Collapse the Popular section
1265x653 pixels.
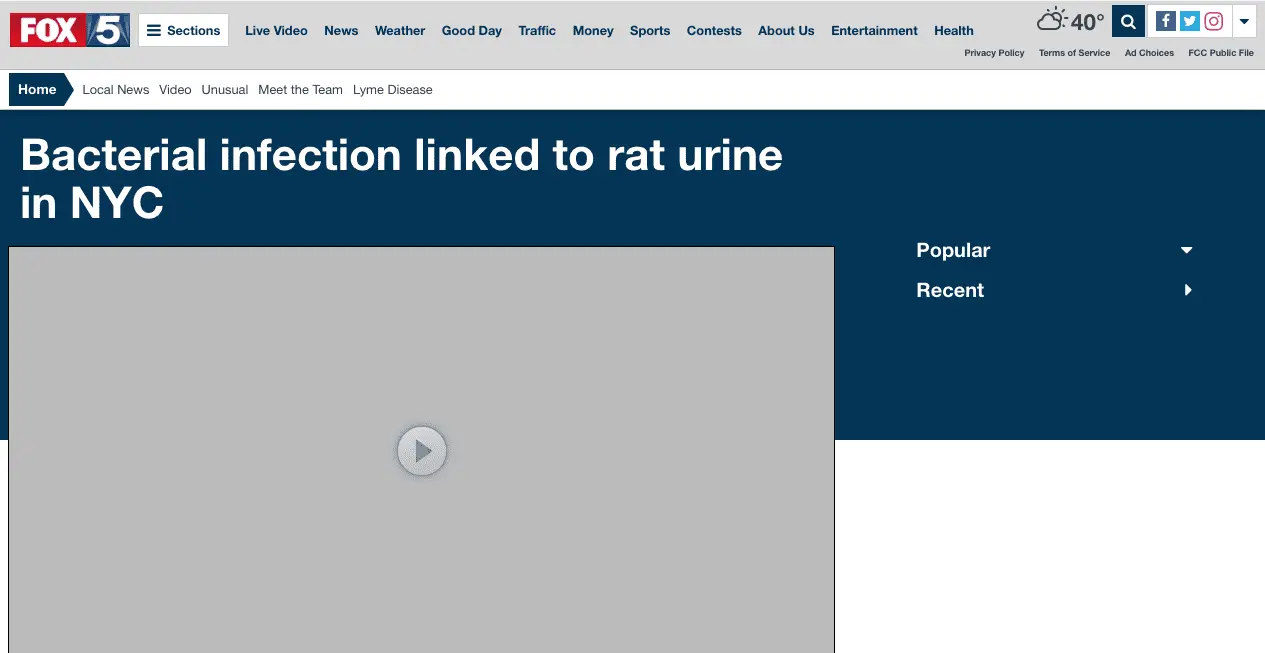coord(1187,250)
